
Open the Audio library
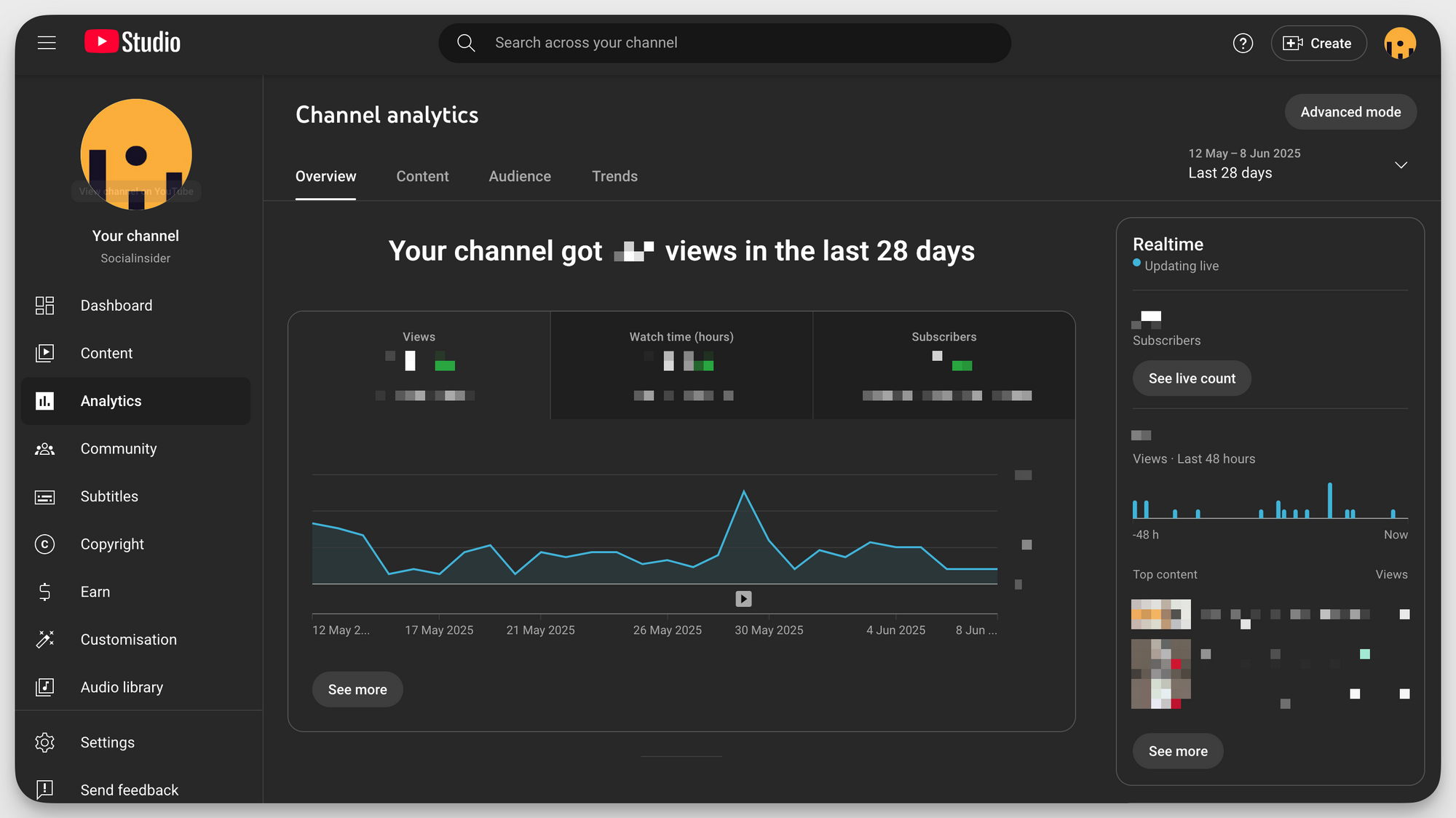(x=122, y=687)
